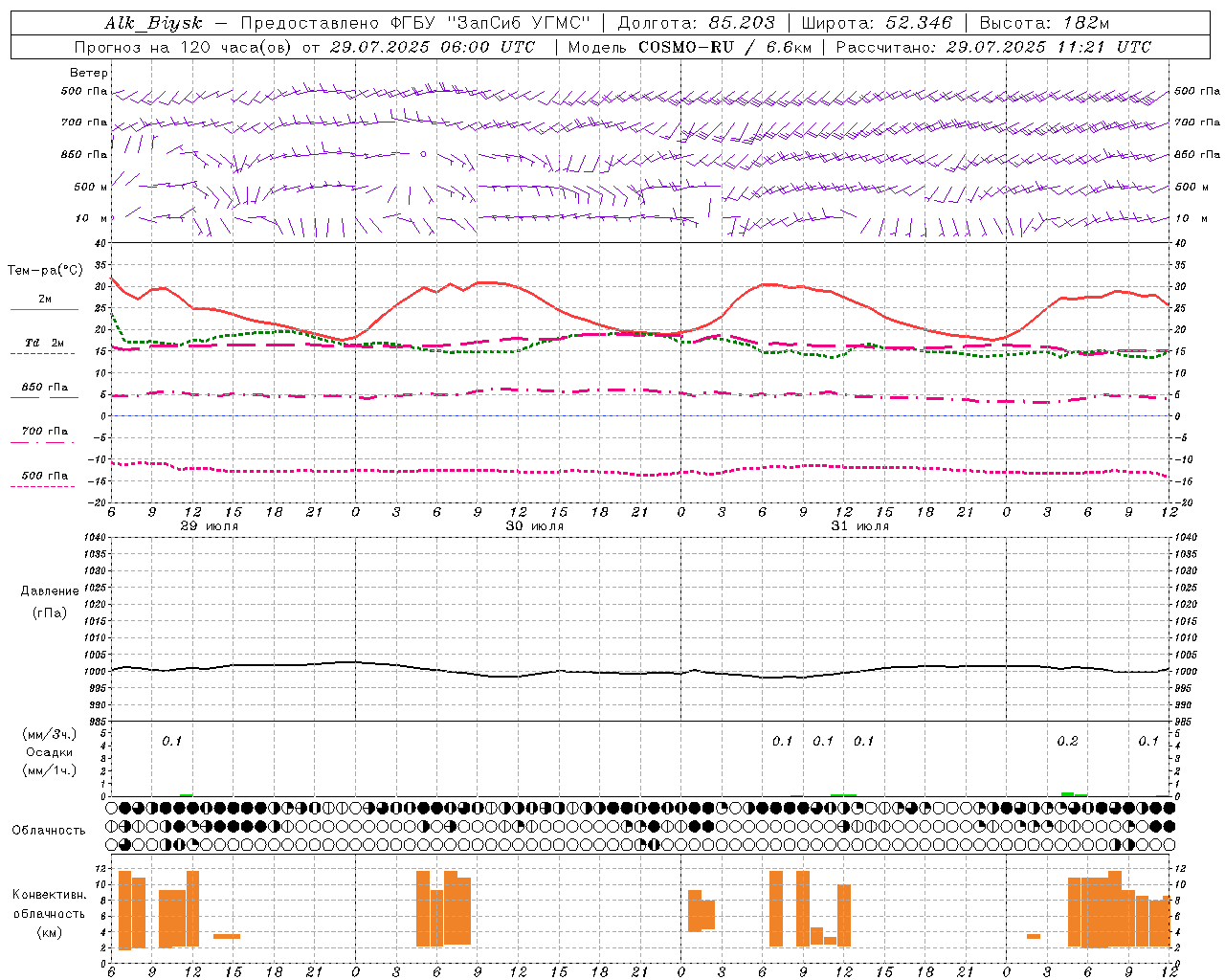Image resolution: width=1225 pixels, height=980 pixels.
Task: Click the Конвективн. облачность label
Action: pos(50,903)
